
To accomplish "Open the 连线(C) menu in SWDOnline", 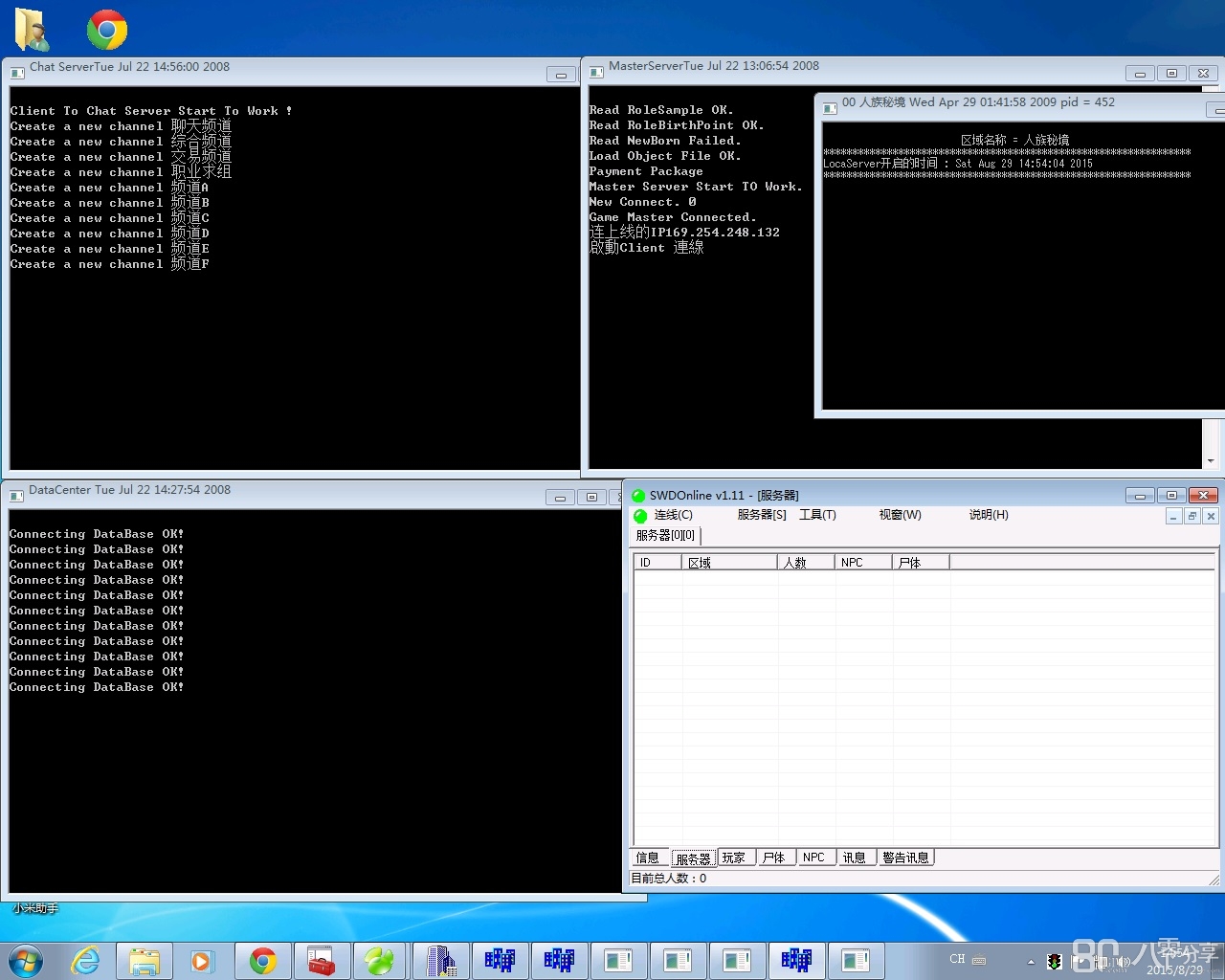I will (673, 515).
